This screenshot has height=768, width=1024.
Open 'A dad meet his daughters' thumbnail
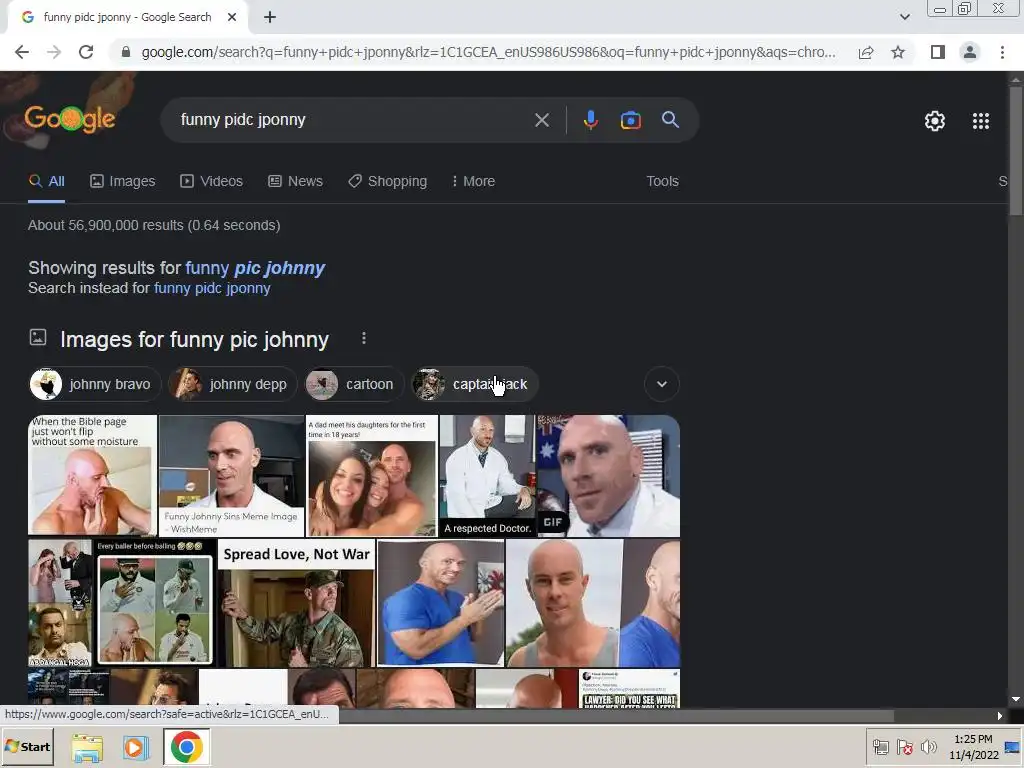(372, 475)
